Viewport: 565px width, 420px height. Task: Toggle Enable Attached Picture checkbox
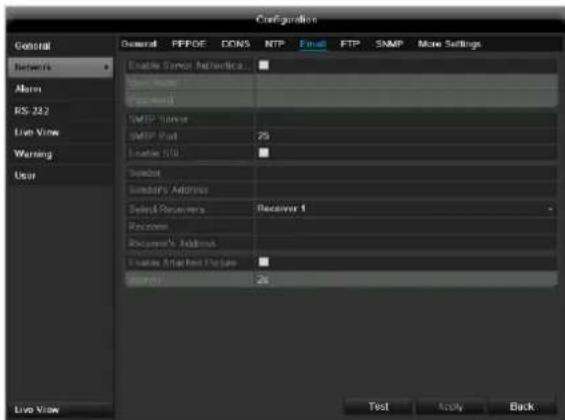(x=264, y=262)
